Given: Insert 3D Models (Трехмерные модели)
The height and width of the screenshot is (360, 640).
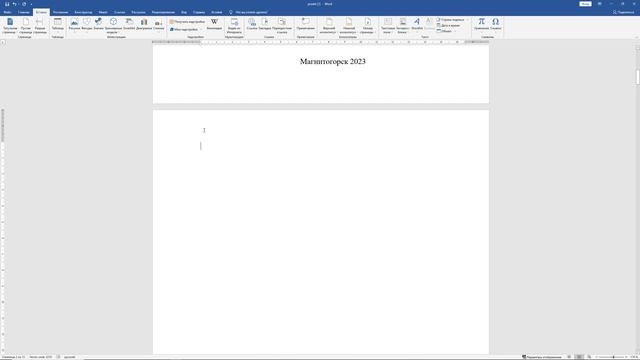Looking at the screenshot, I should 113,25.
